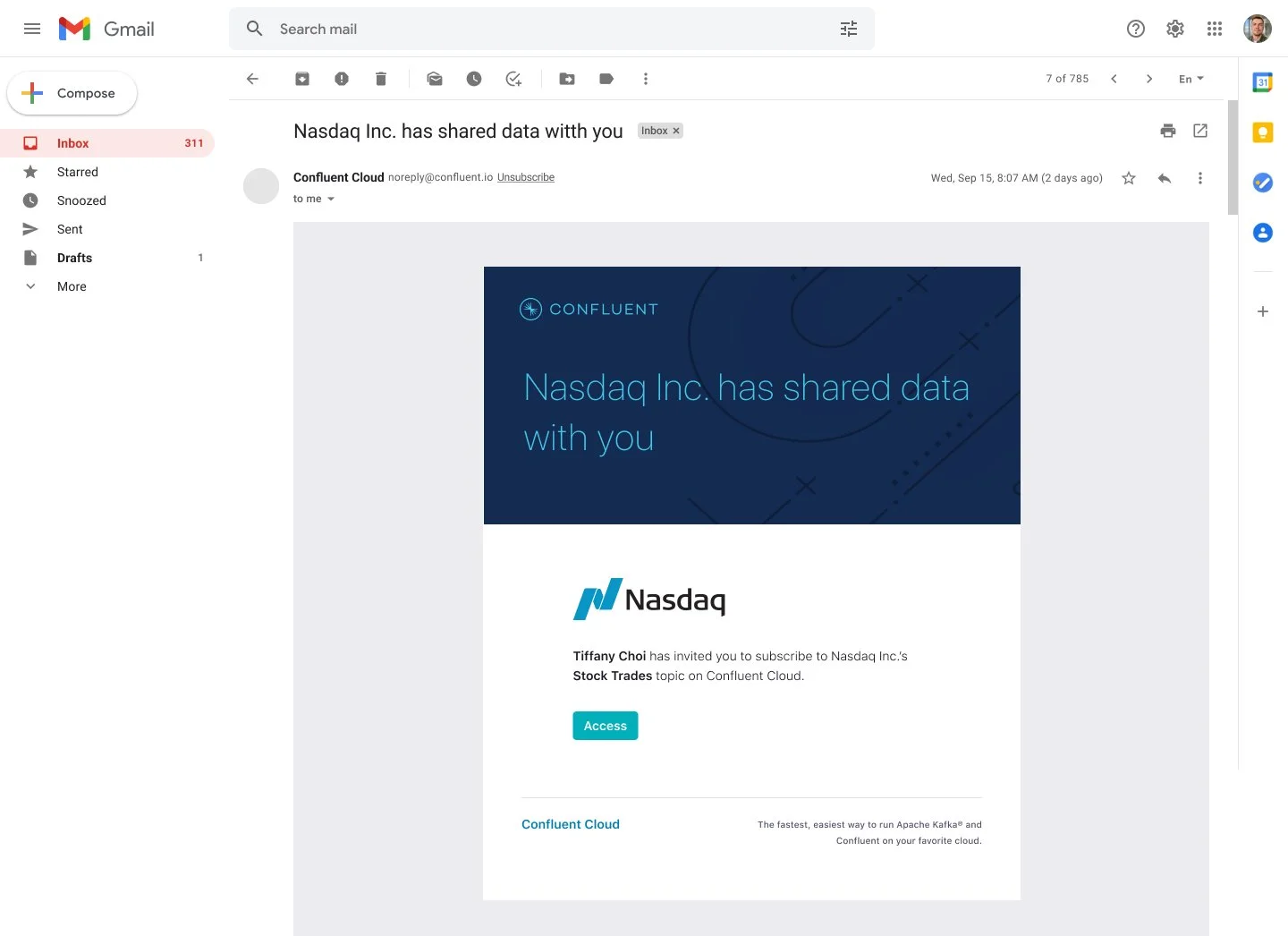Archive this email
The image size is (1288, 936).
coord(302,79)
